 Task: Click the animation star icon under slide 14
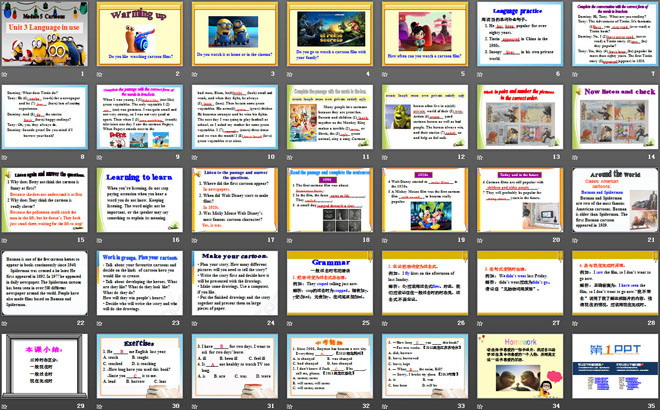(x=575, y=157)
